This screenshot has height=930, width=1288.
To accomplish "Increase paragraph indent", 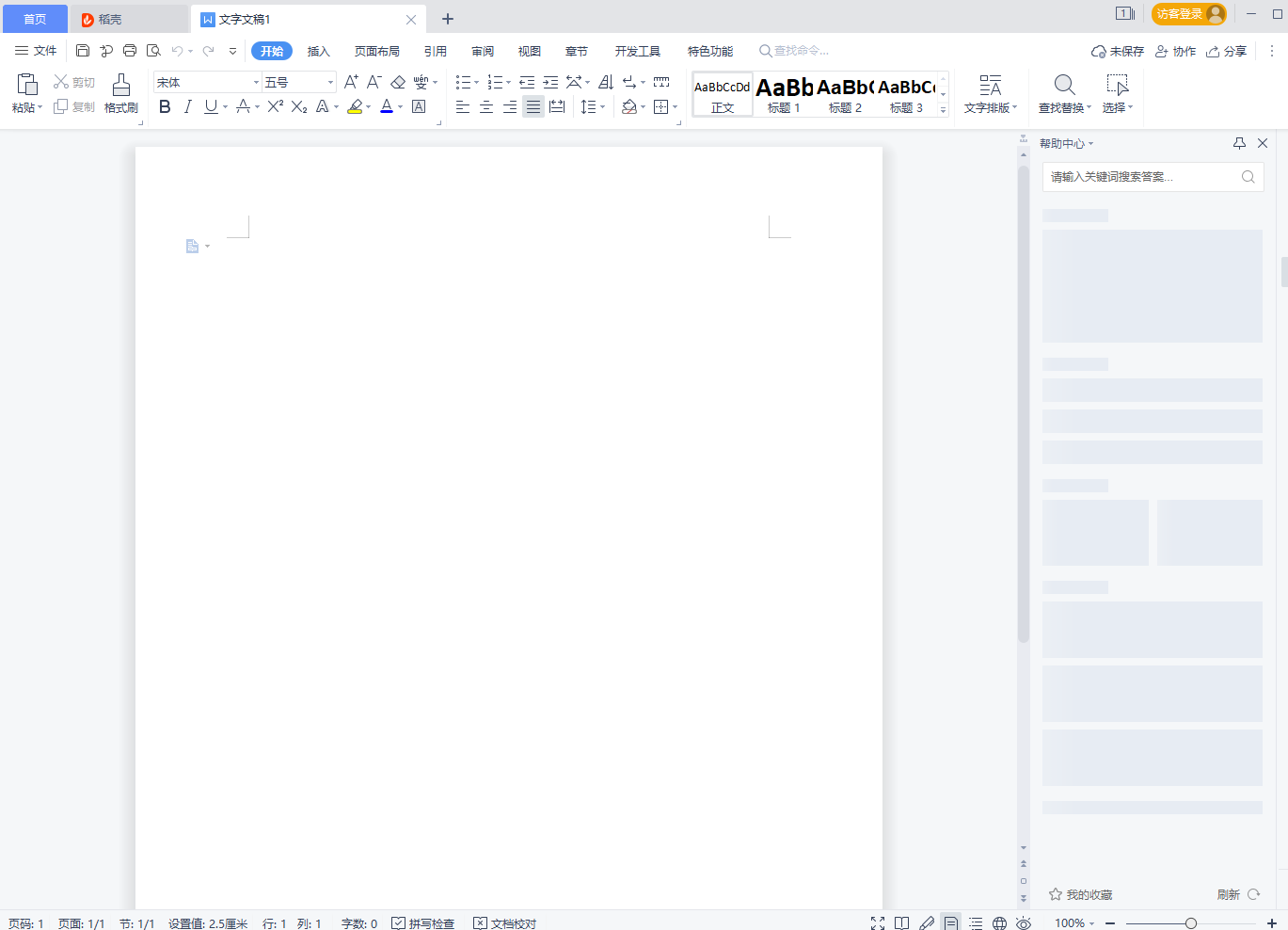I will 550,82.
